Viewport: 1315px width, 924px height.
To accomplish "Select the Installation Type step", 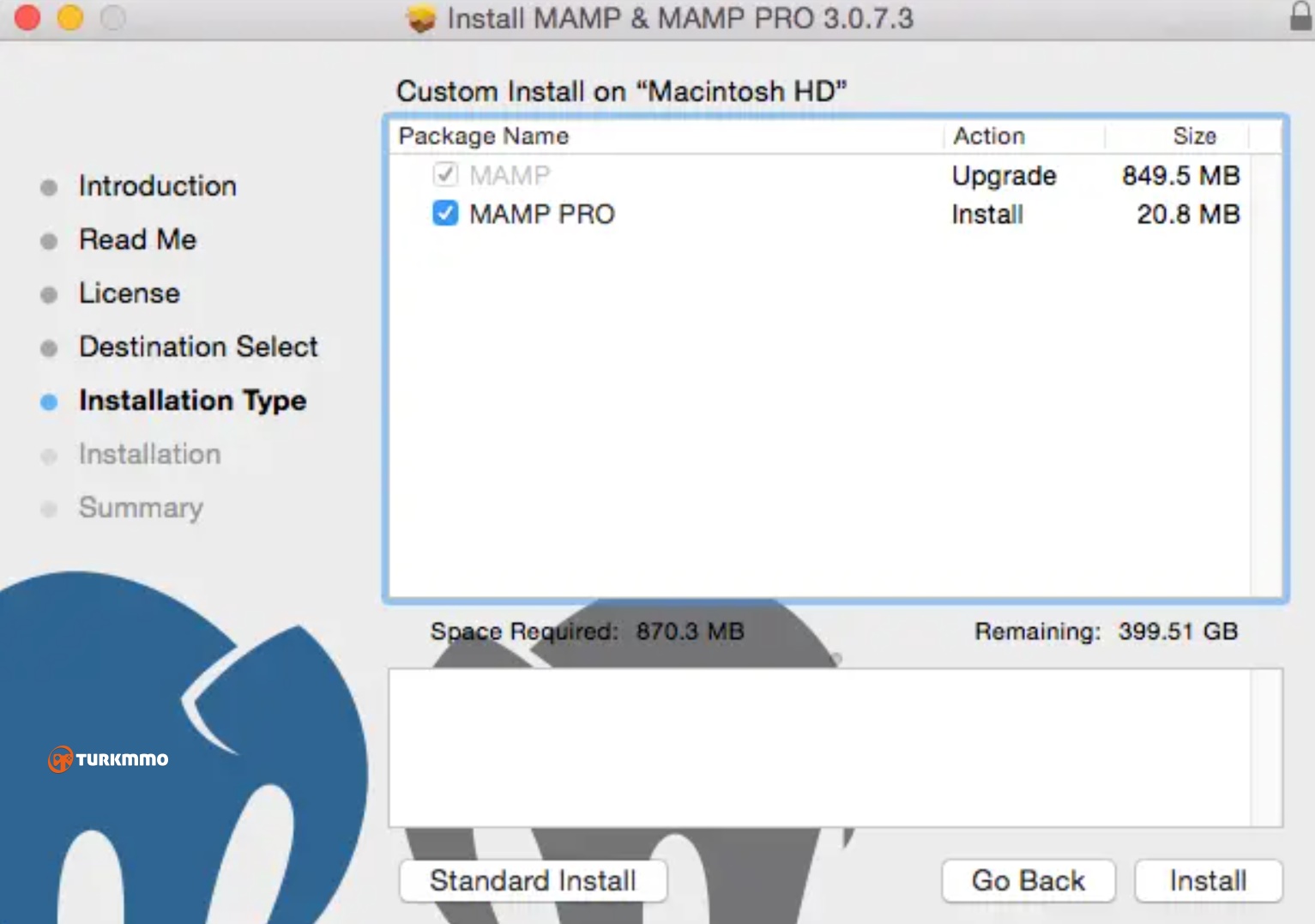I will (x=193, y=401).
